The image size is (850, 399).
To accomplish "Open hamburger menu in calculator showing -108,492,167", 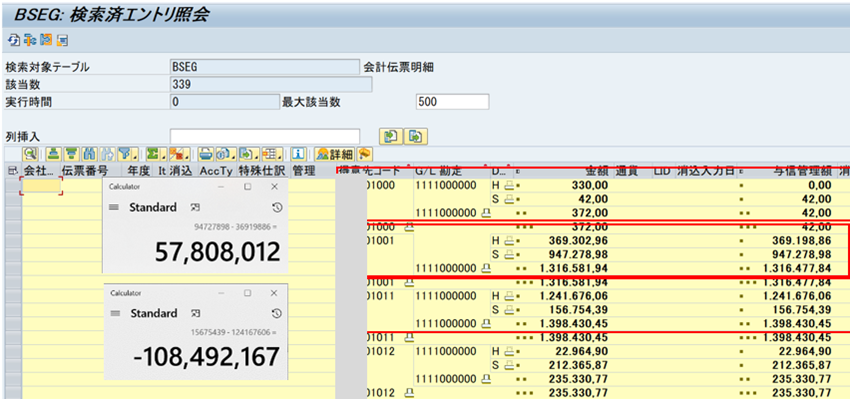I will coord(114,314).
